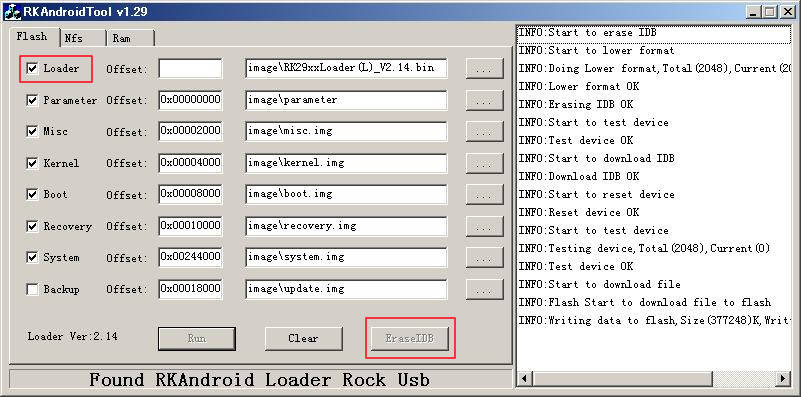The image size is (801, 397).
Task: Click the image\update.img path field
Action: 346,290
